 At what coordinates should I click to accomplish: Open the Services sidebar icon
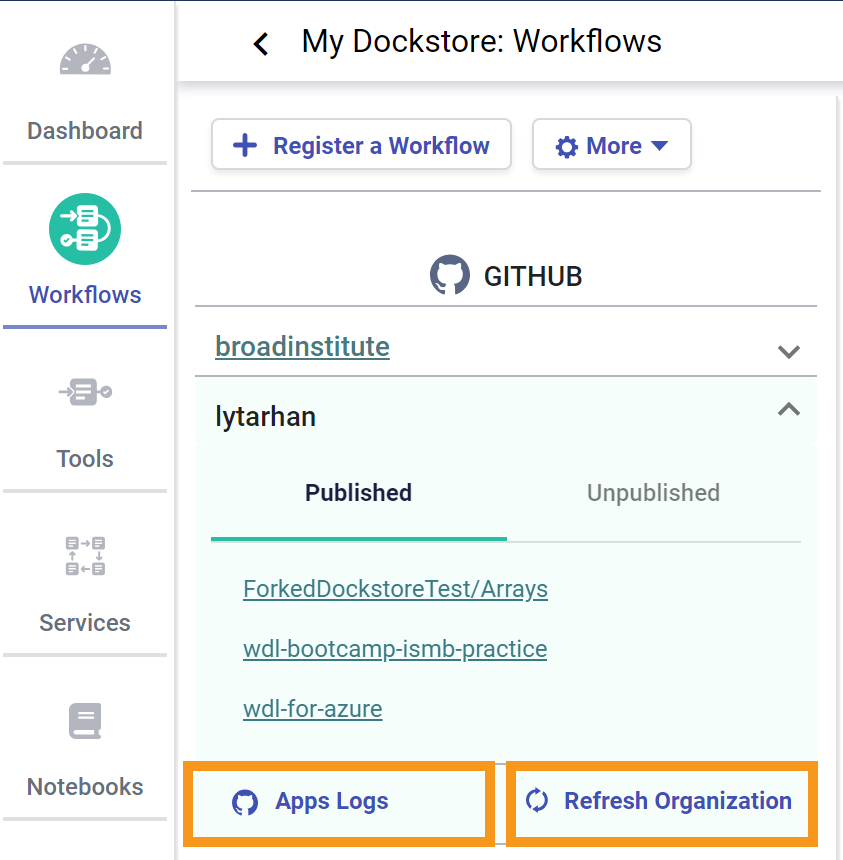(85, 556)
